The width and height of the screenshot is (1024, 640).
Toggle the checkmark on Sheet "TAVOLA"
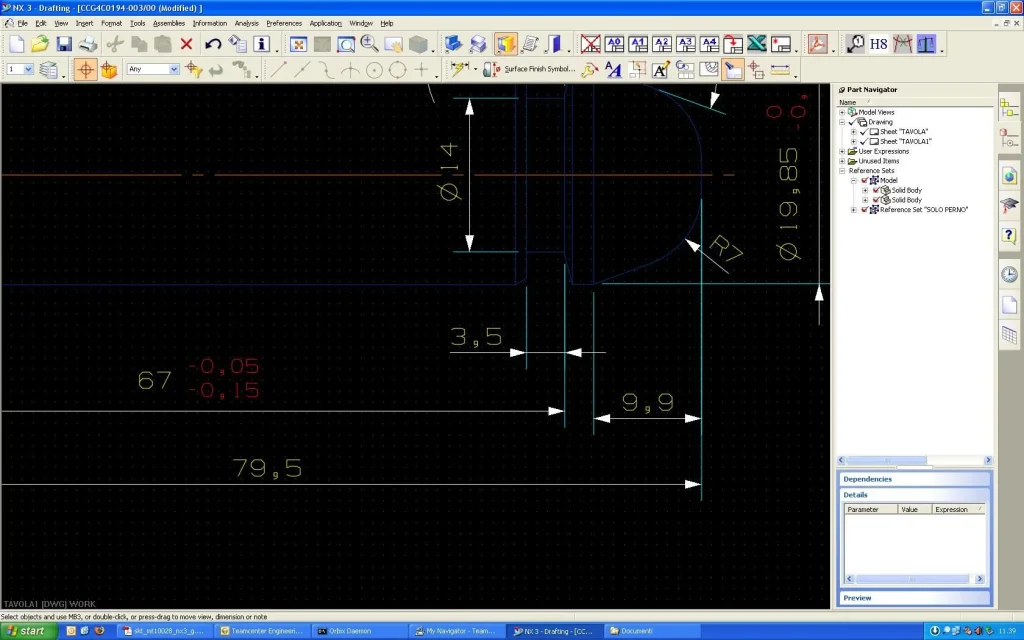click(x=863, y=132)
